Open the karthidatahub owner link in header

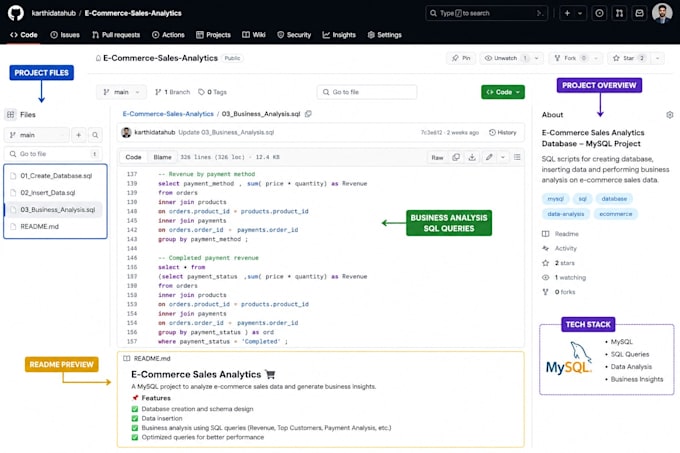tap(53, 13)
